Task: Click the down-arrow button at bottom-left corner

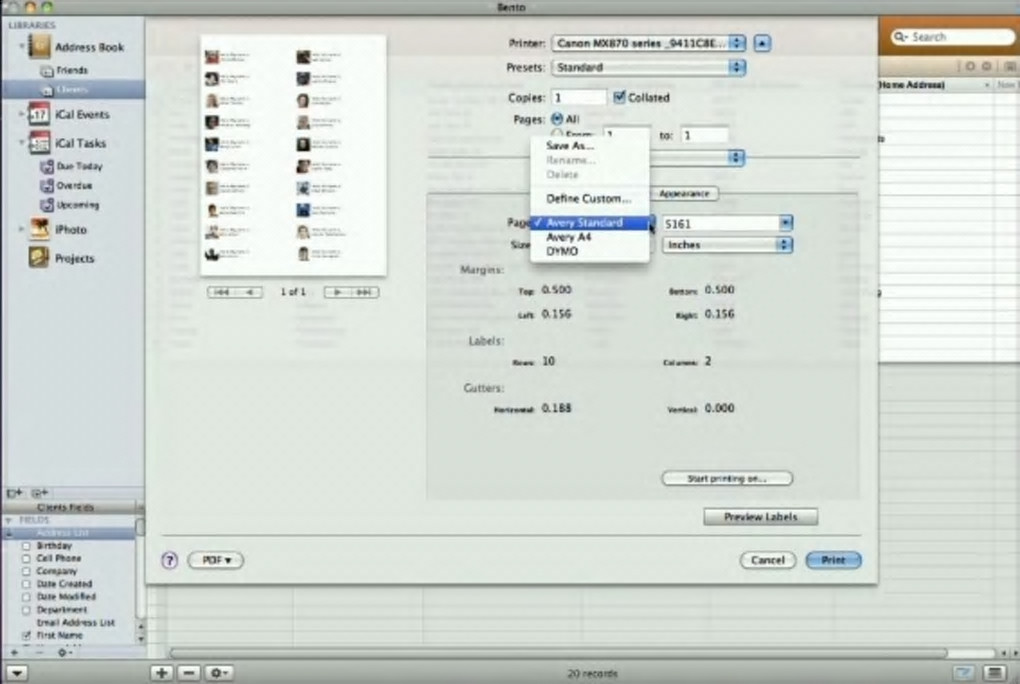Action: 16,674
